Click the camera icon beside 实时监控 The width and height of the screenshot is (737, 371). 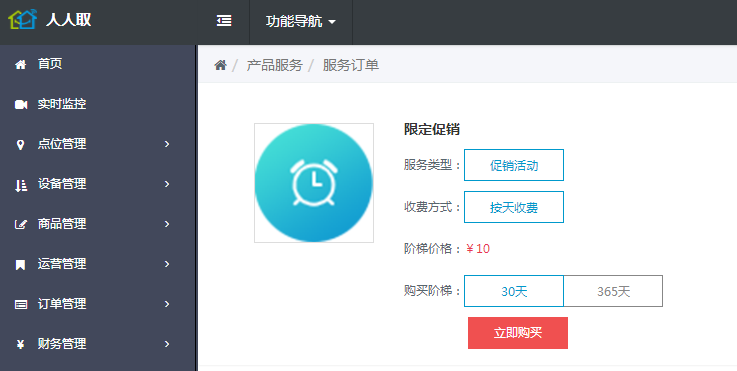(21, 104)
